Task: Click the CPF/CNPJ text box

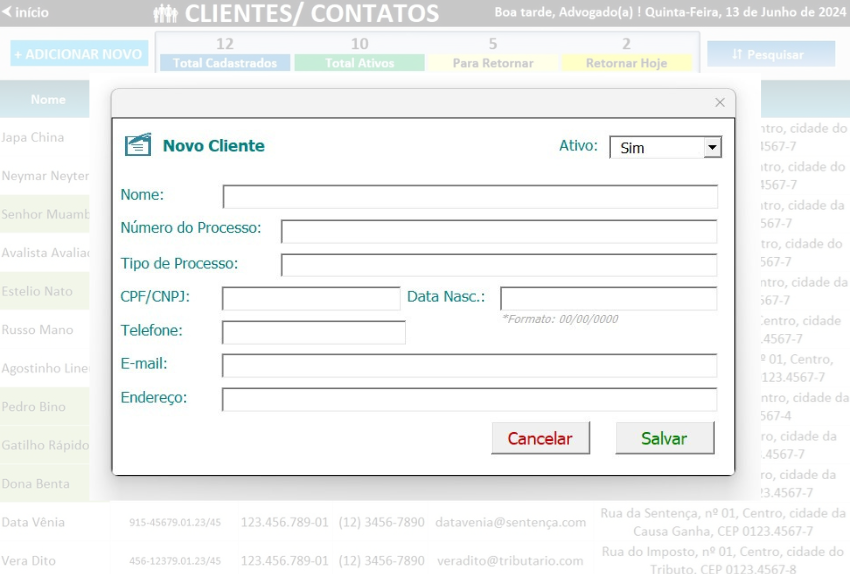Action: pos(310,298)
